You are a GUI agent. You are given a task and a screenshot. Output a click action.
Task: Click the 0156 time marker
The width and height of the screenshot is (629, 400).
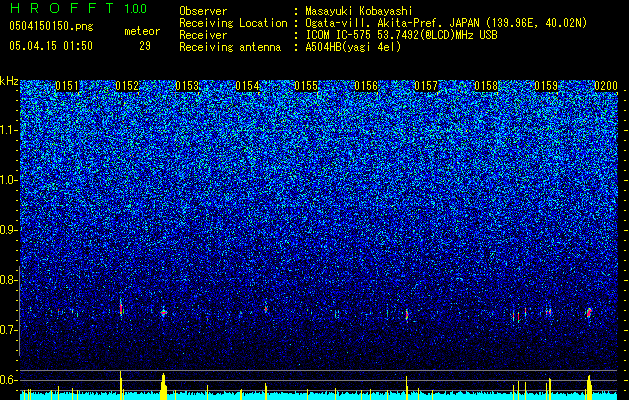pos(366,86)
